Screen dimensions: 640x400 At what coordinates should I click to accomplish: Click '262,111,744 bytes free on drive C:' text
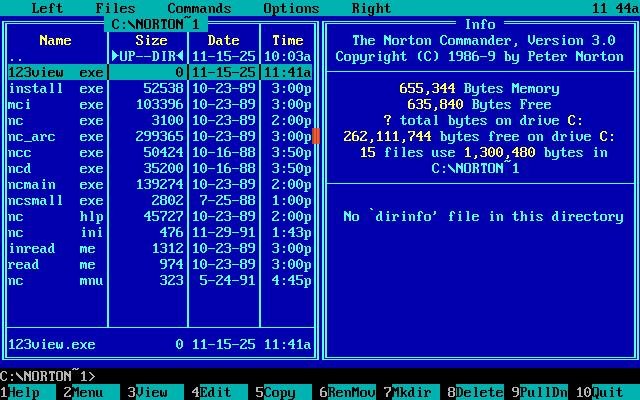click(480, 136)
